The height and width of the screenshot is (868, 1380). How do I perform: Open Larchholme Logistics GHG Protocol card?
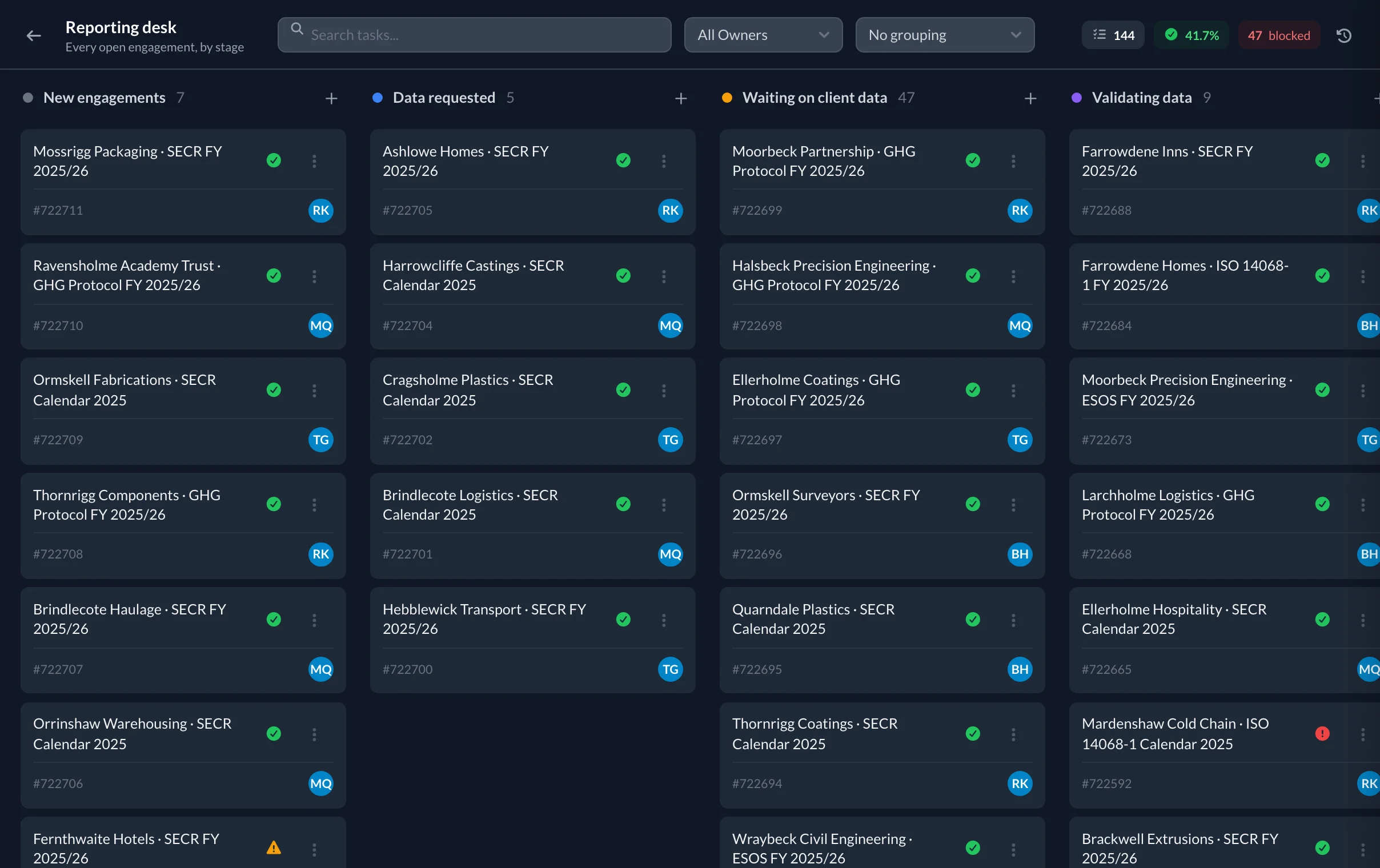pos(1225,525)
